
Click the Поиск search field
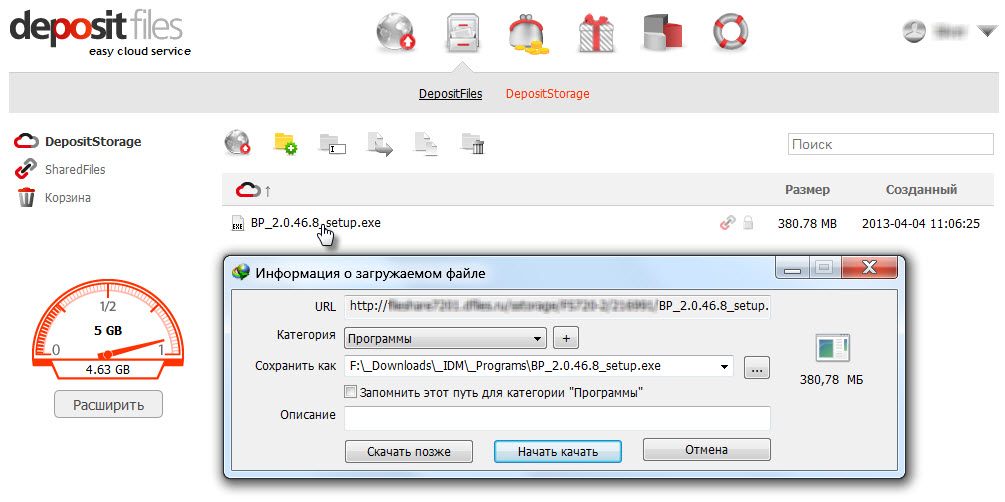(x=890, y=144)
